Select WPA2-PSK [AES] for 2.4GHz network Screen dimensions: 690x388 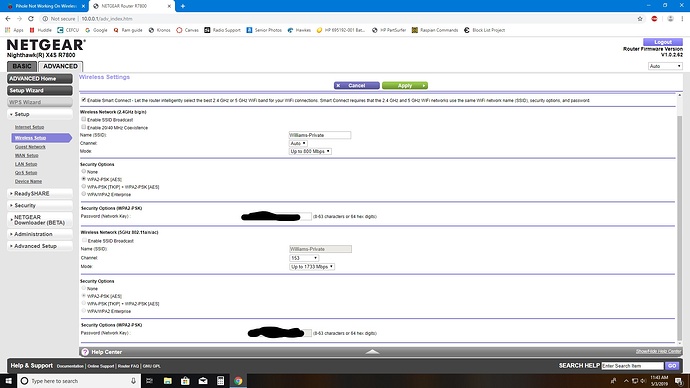tap(84, 179)
